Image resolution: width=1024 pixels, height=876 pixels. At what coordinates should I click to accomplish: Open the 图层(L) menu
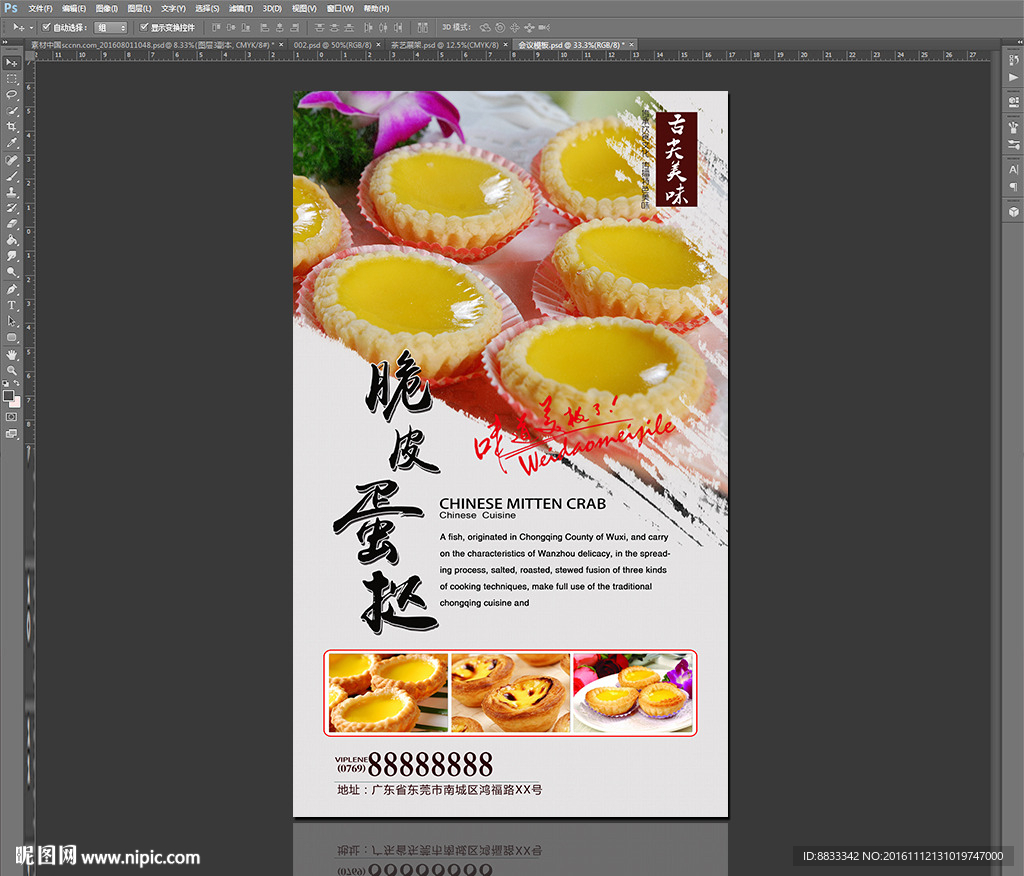tap(139, 8)
